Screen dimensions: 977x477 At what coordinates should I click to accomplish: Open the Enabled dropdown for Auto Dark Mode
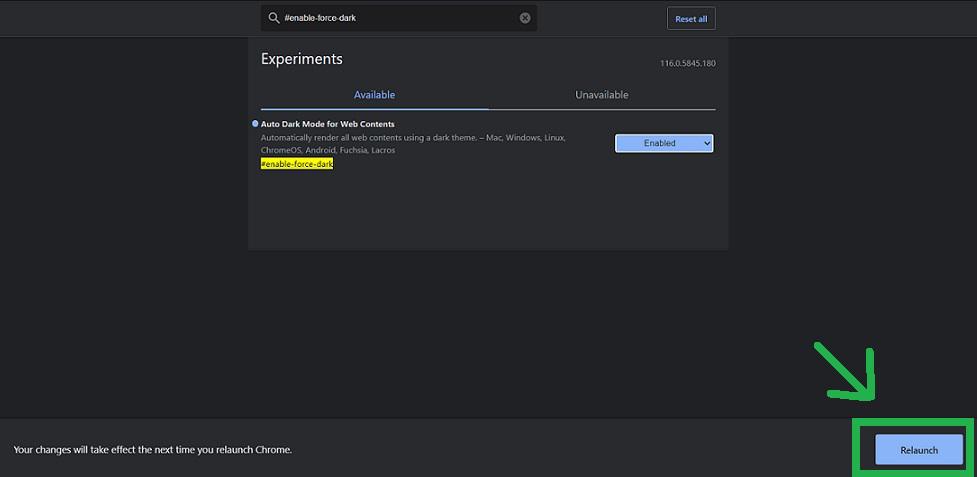coord(659,143)
